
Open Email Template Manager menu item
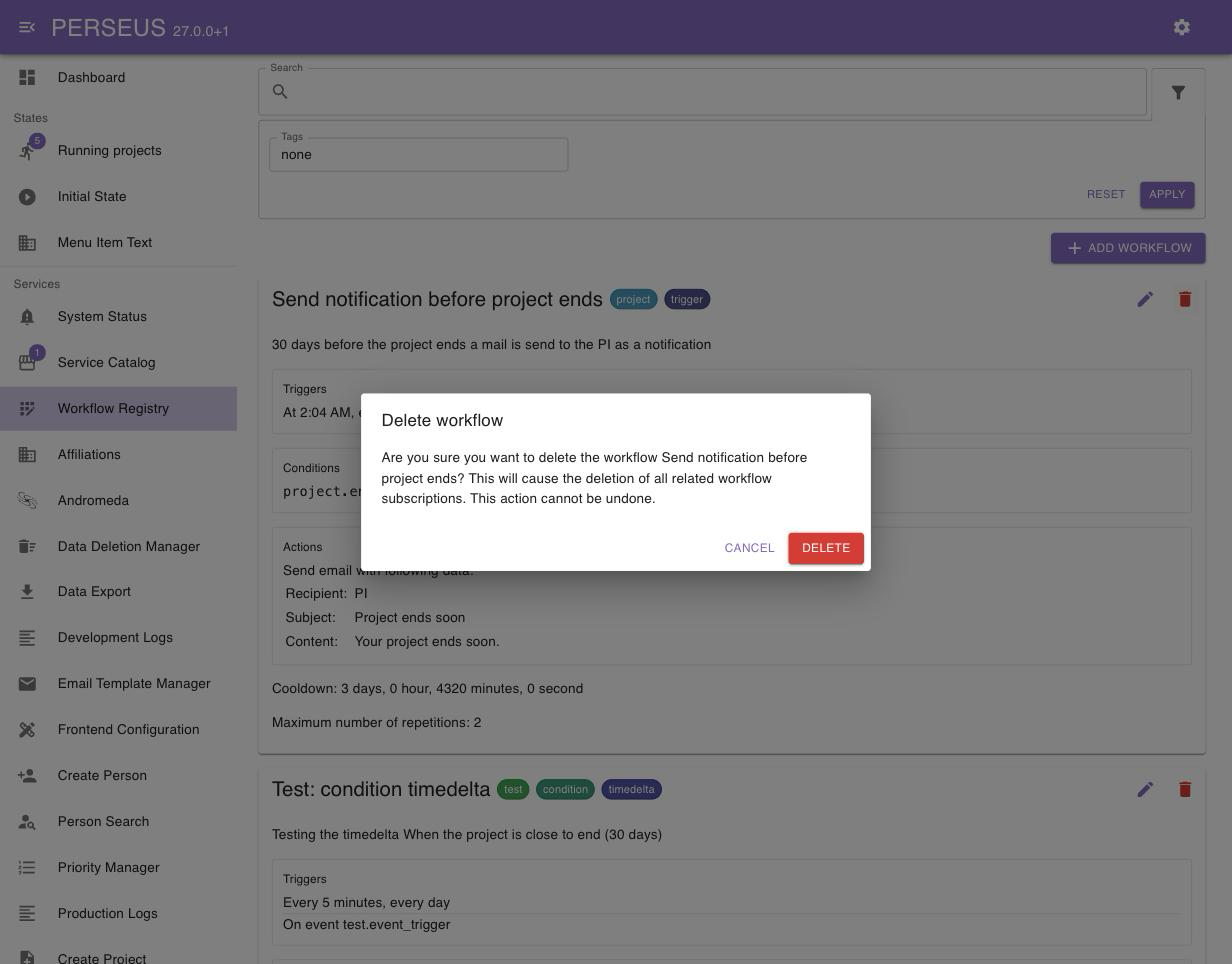coord(118,684)
